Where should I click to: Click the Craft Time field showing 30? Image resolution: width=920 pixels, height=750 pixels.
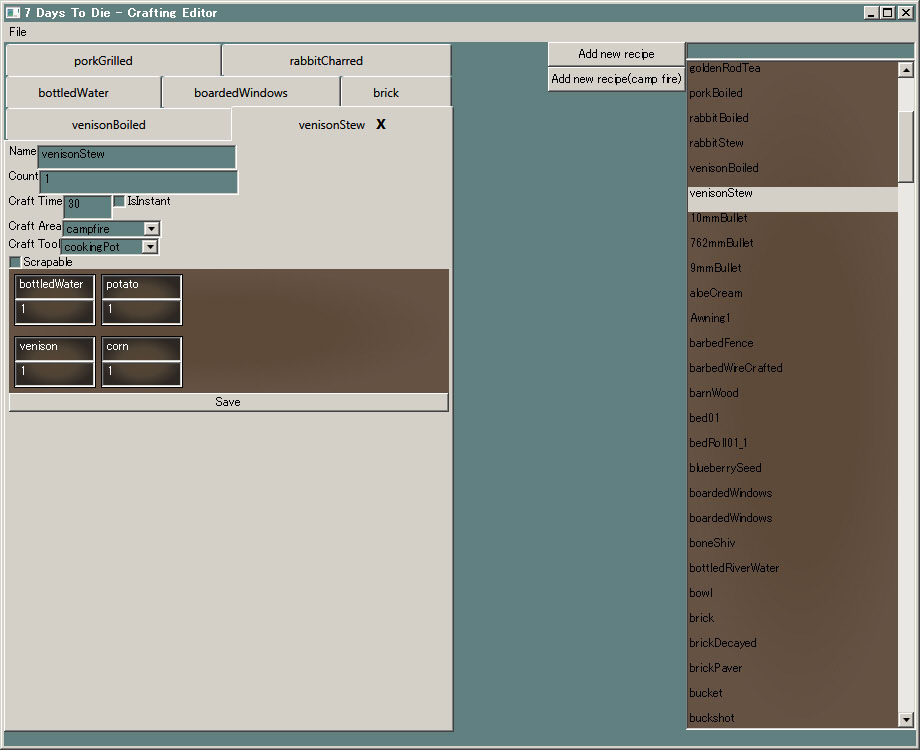coord(87,206)
